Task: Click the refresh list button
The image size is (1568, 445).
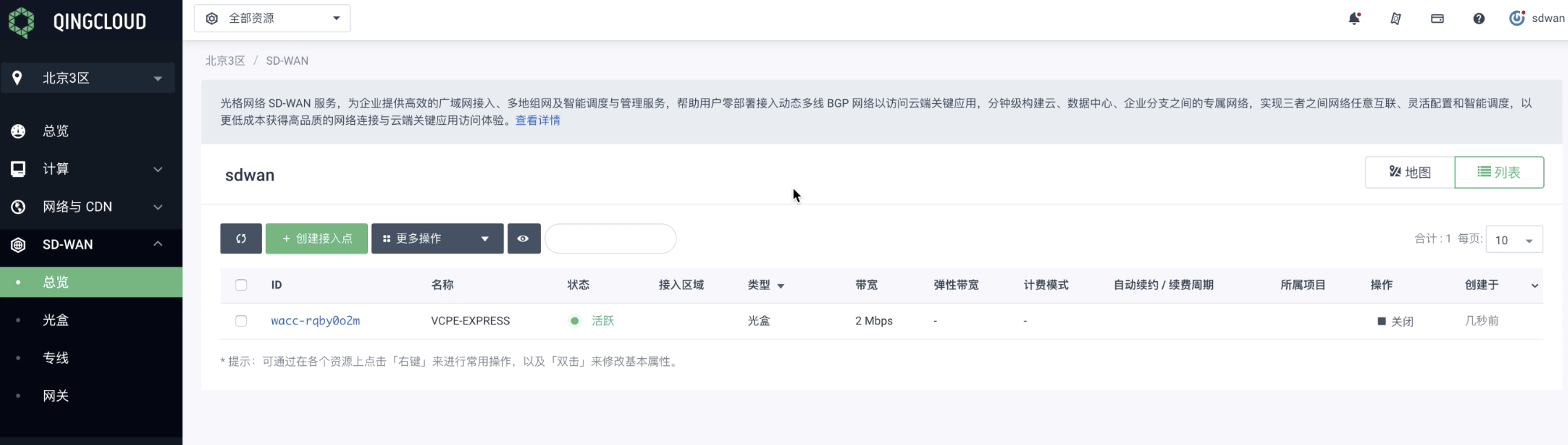Action: pos(241,238)
